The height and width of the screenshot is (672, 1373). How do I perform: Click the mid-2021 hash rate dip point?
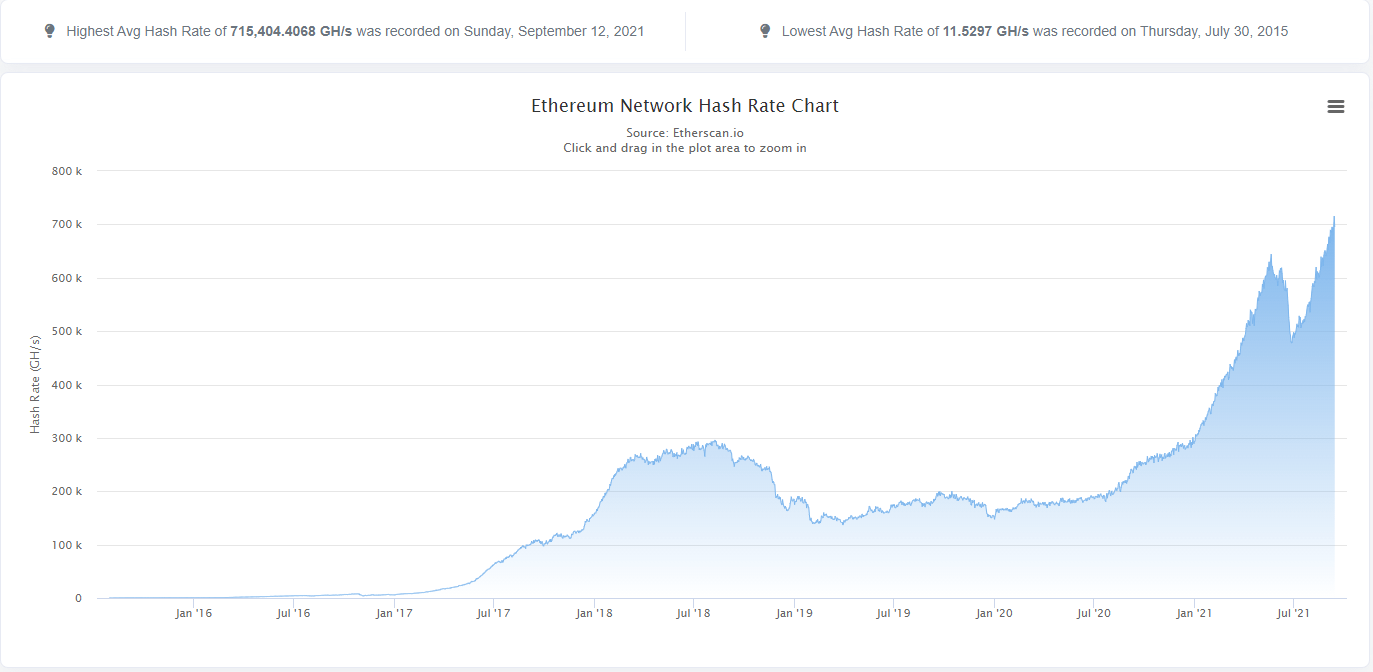[1291, 342]
